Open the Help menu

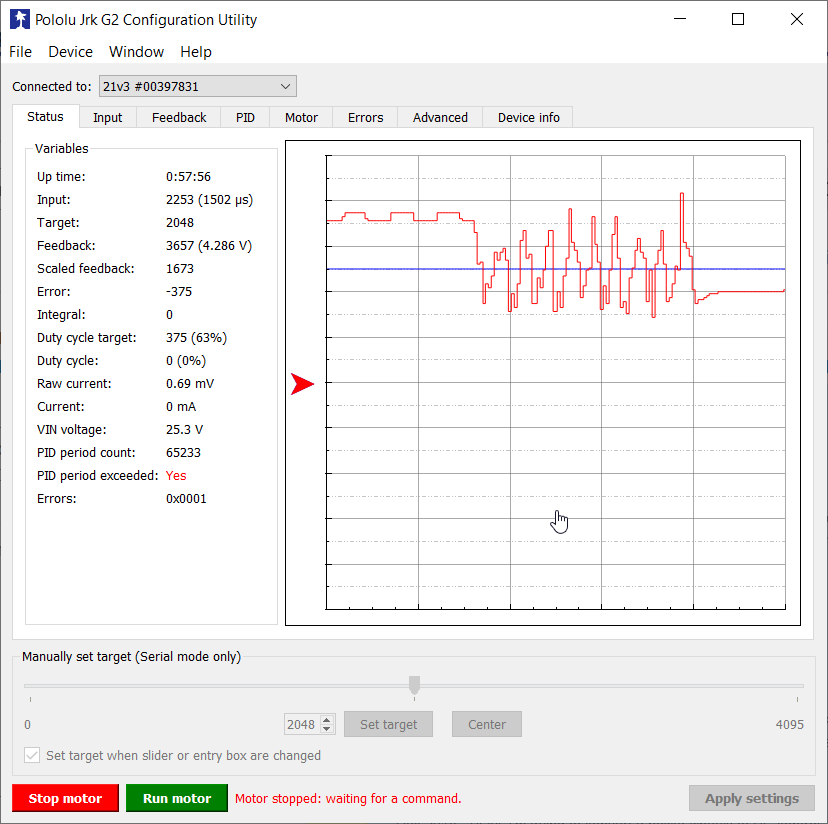click(196, 52)
